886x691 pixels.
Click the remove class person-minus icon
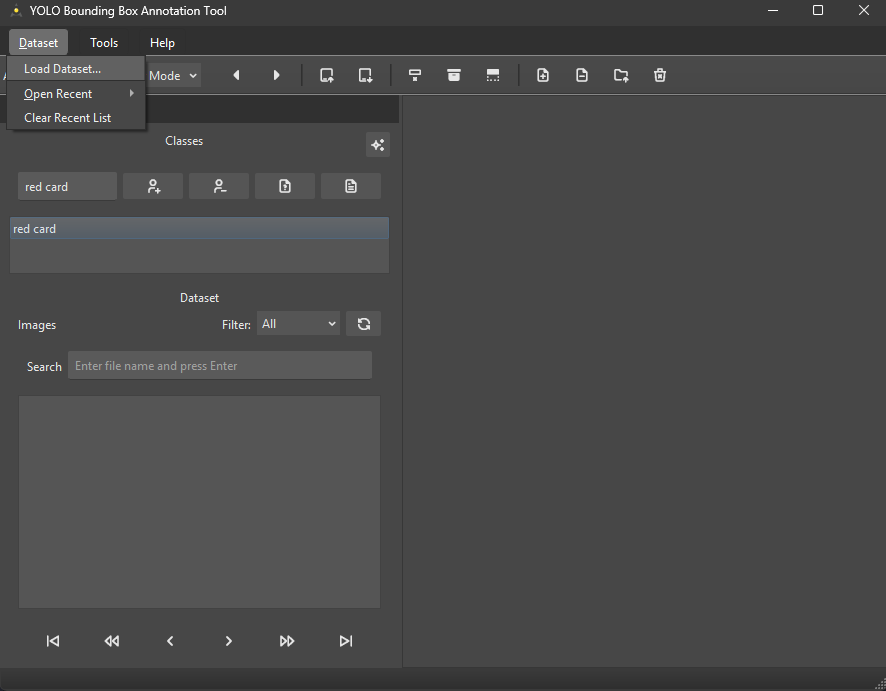click(219, 186)
